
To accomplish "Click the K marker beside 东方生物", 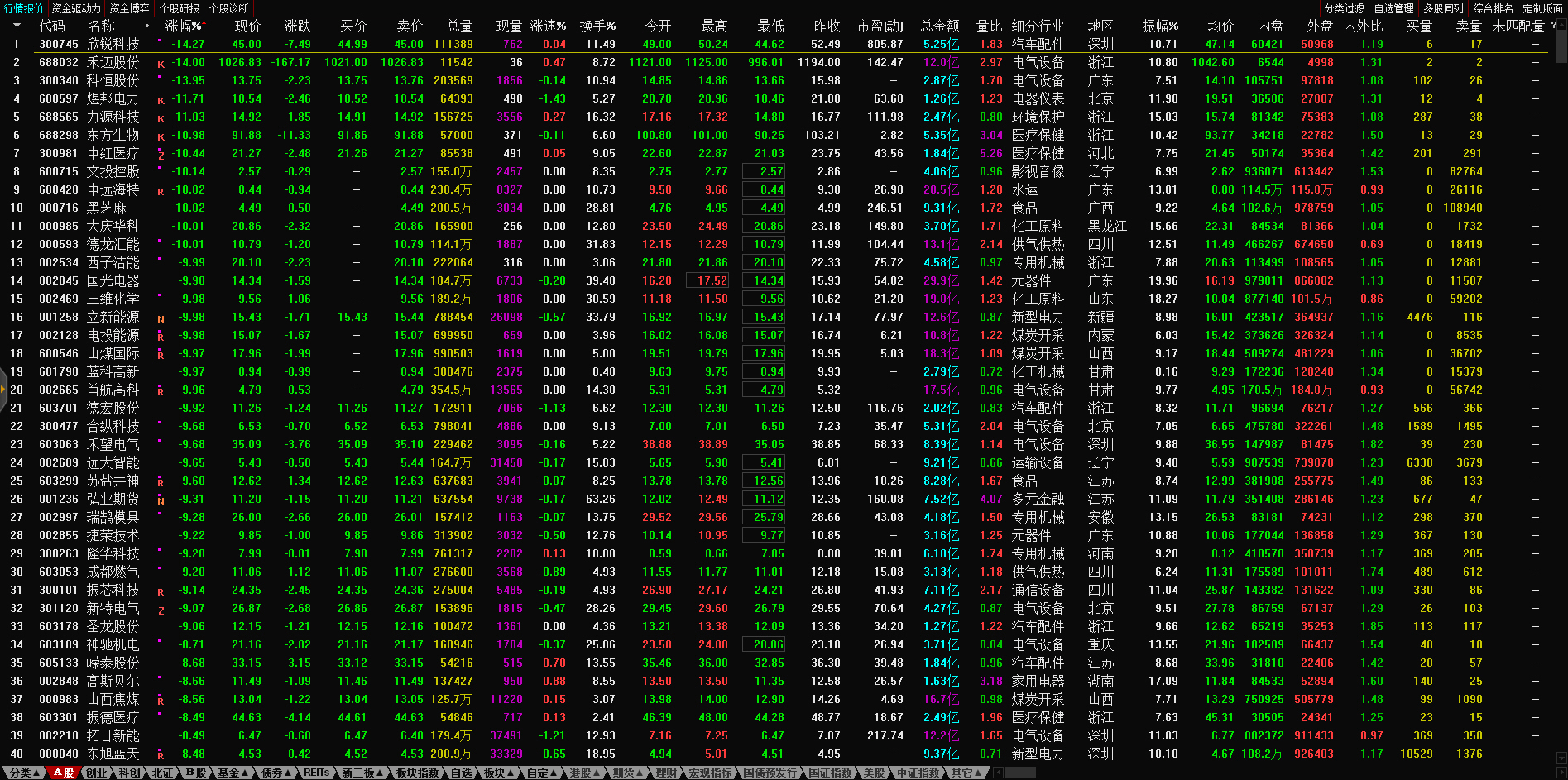I will tap(161, 136).
